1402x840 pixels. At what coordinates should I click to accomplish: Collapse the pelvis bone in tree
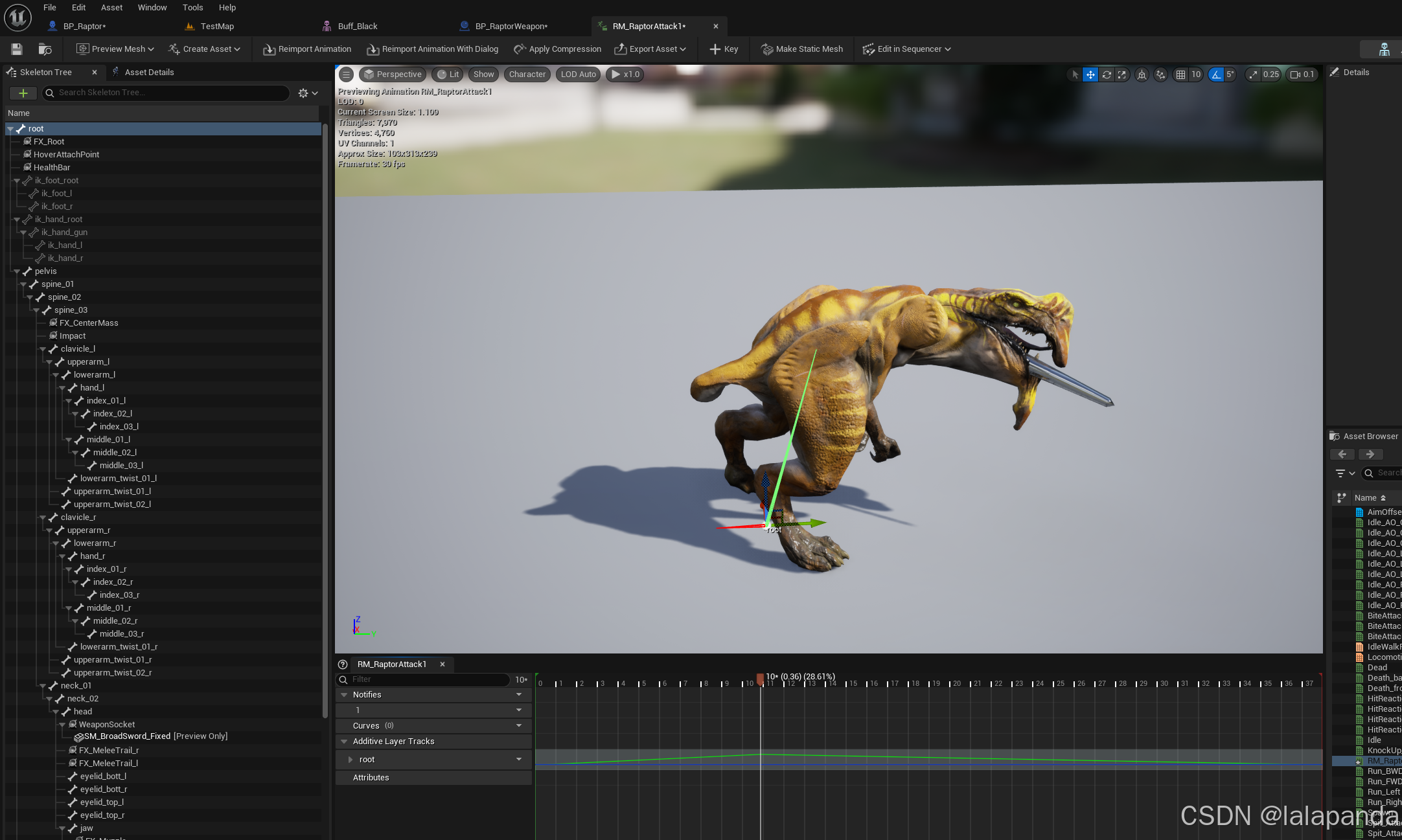pyautogui.click(x=17, y=271)
